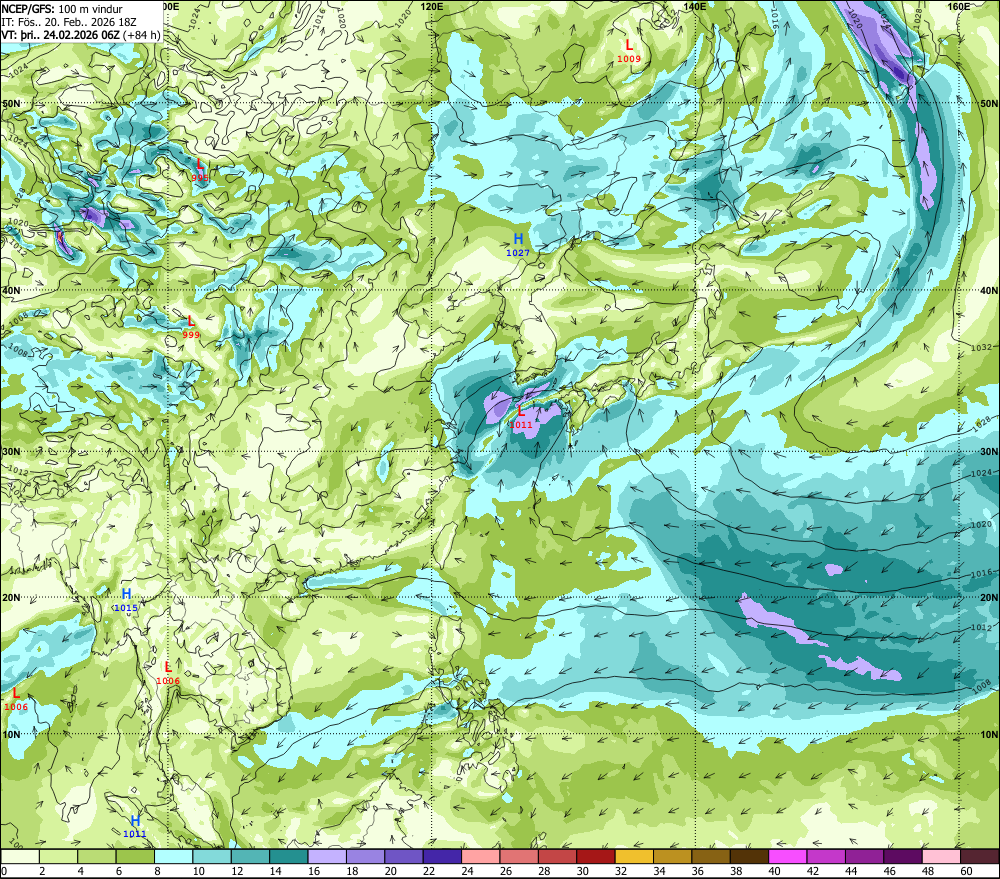
Task: Select the legend scale value 30
Action: tap(582, 871)
